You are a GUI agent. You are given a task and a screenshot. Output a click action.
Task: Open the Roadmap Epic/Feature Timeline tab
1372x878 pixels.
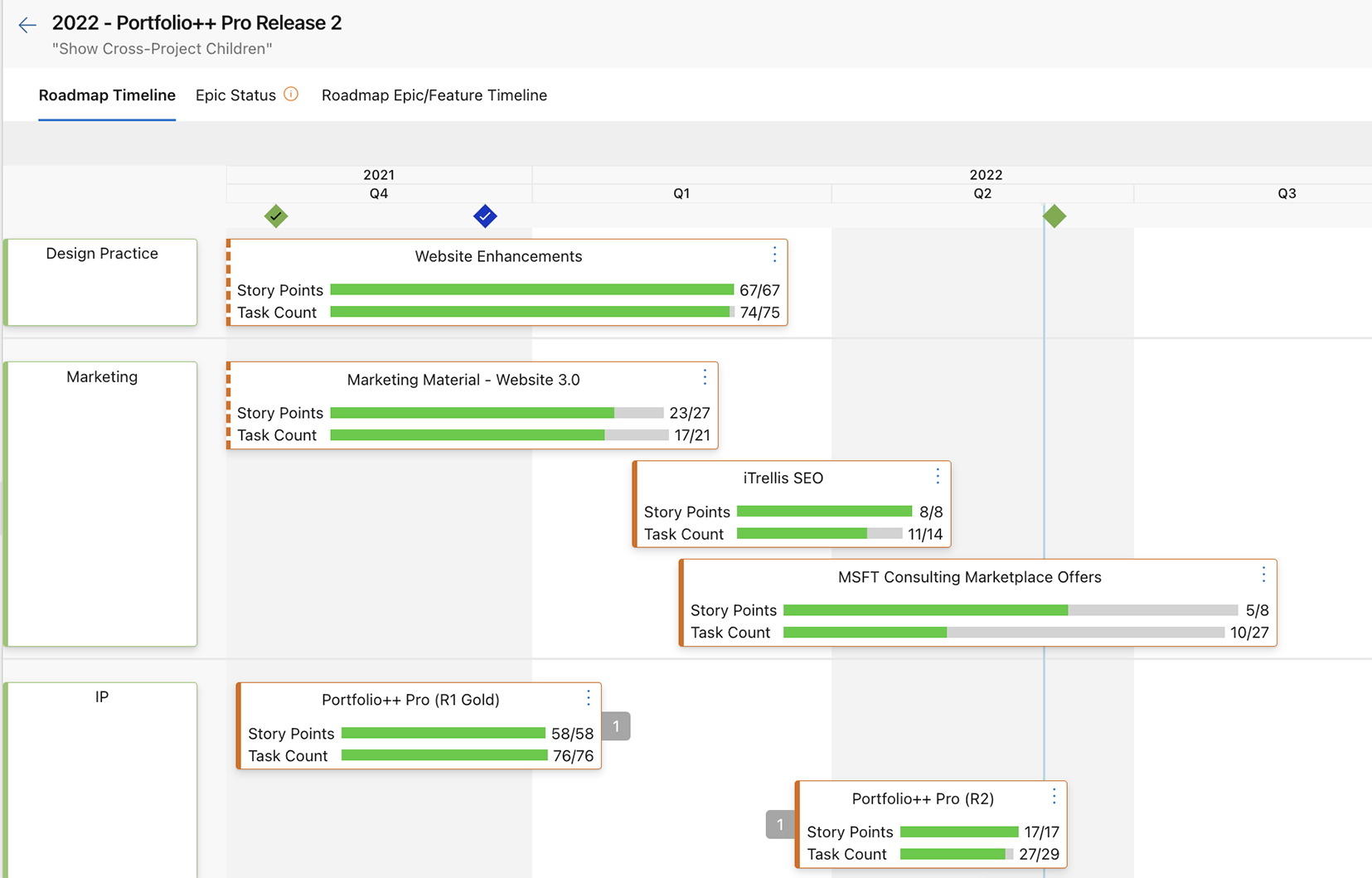434,95
